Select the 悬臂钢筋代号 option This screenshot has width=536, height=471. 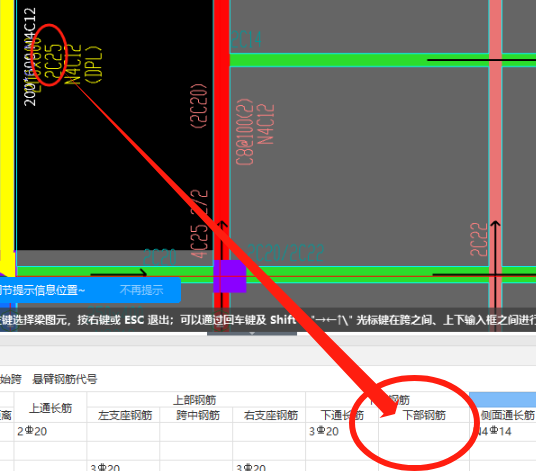[x=65, y=379]
